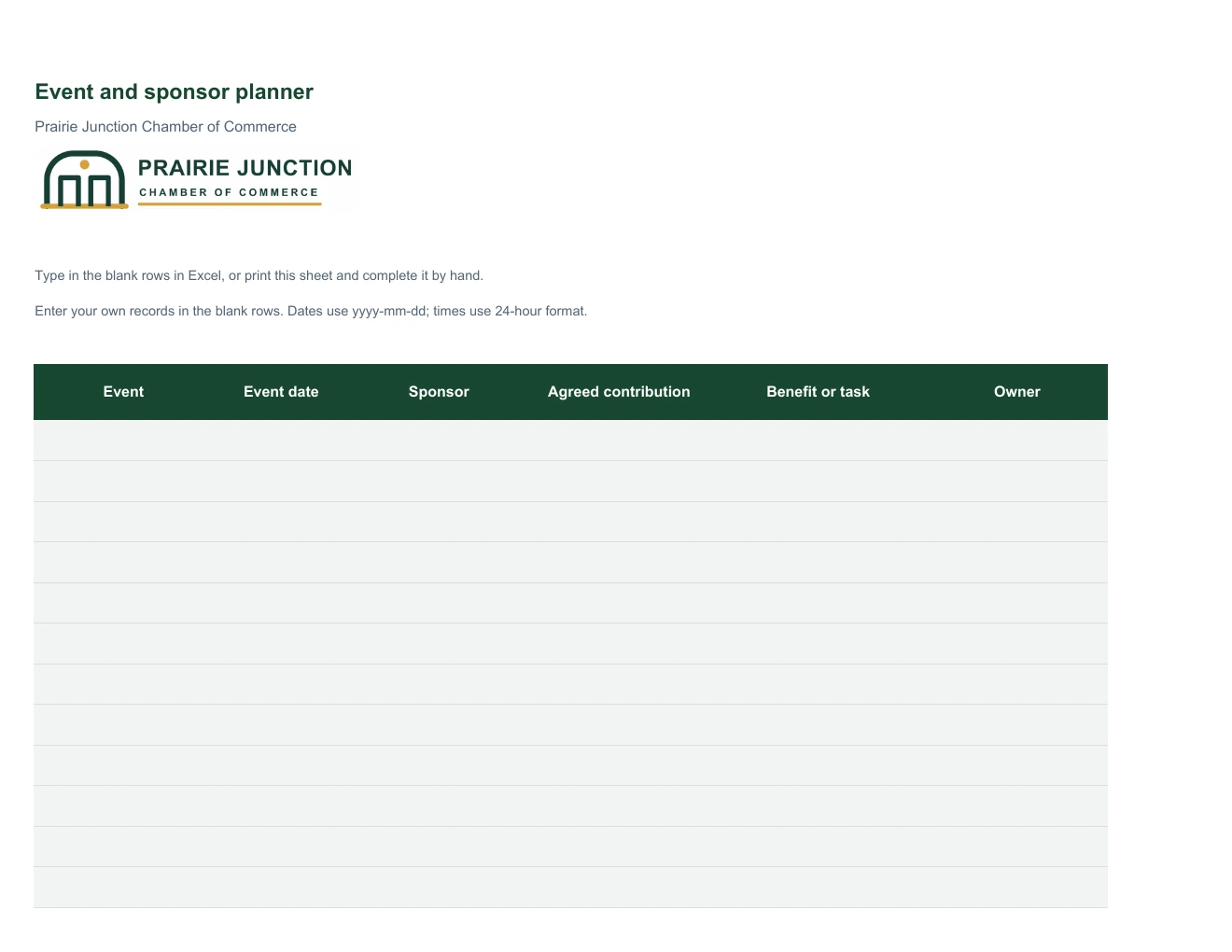1232x952 pixels.
Task: Click the PRAIRIE JUNCTION logo wordmark
Action: [245, 168]
